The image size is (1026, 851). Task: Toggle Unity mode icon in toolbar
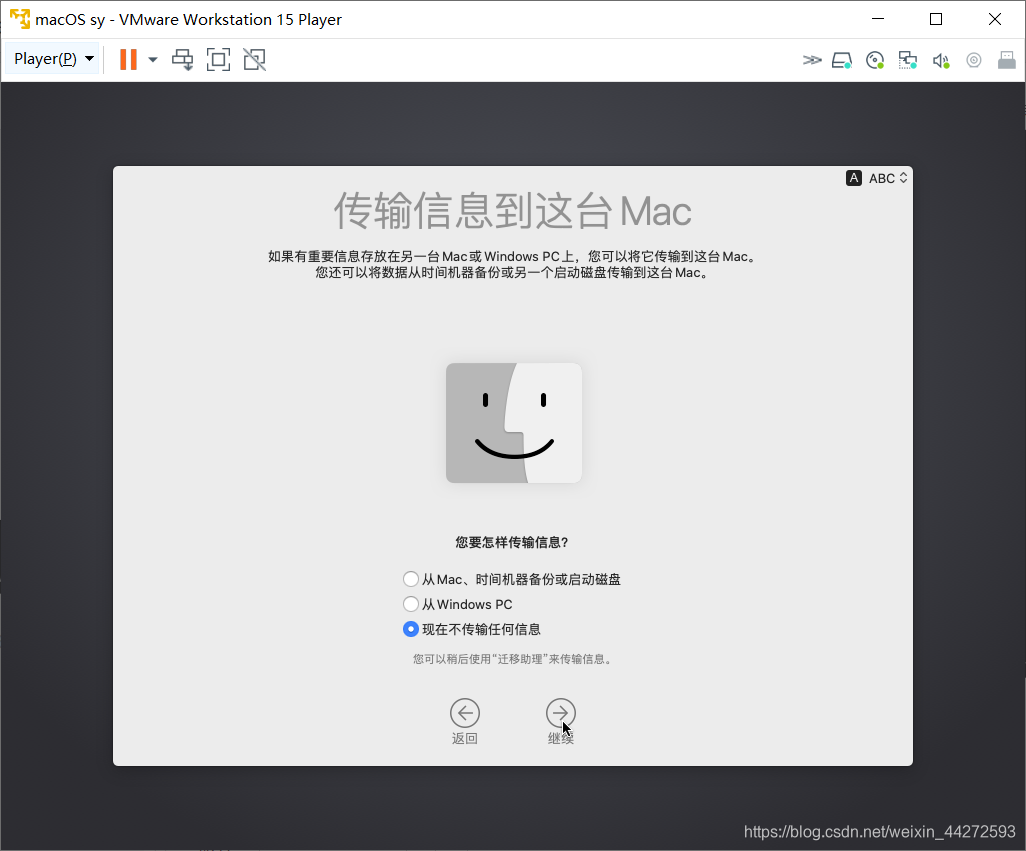[x=254, y=60]
